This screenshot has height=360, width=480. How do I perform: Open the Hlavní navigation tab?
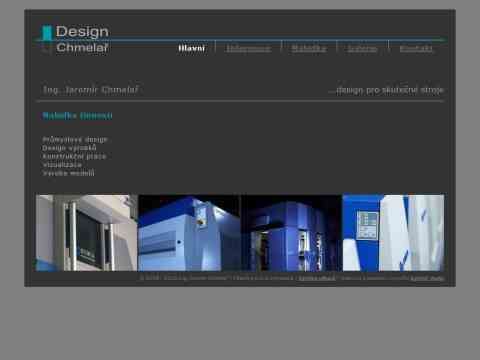coord(192,49)
